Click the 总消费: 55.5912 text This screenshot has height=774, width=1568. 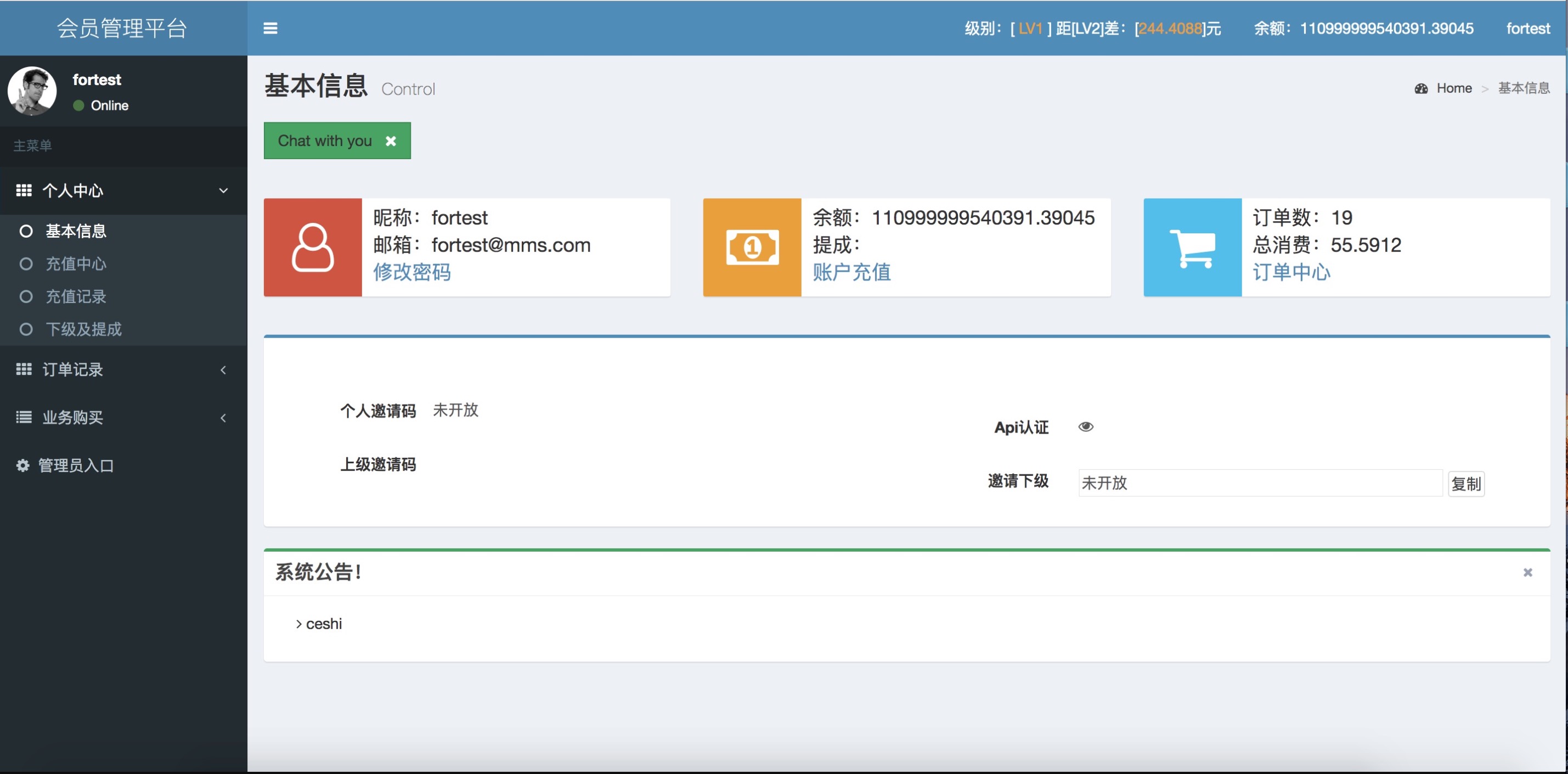point(1327,245)
